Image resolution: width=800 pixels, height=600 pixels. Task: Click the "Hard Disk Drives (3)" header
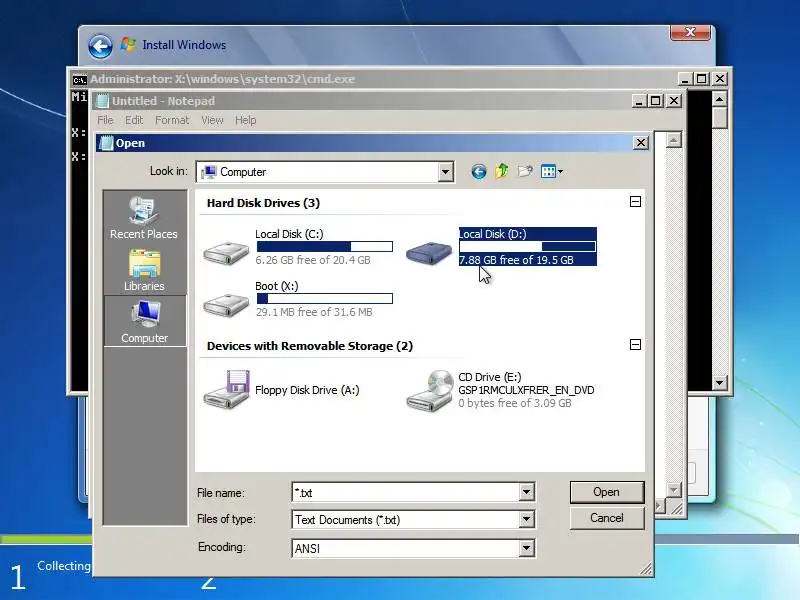263,203
